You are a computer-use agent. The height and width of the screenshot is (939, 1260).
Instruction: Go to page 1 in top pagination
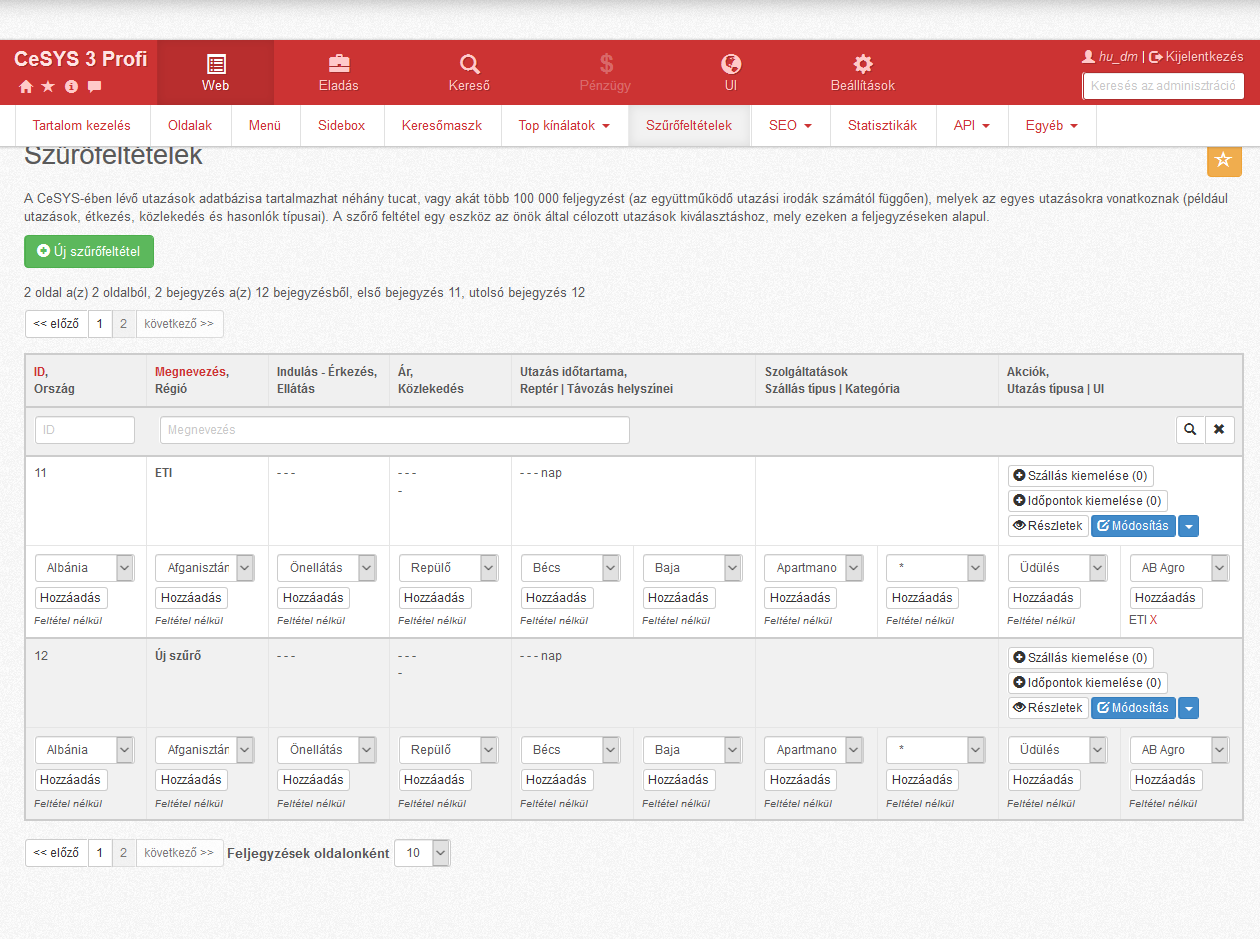coord(100,324)
